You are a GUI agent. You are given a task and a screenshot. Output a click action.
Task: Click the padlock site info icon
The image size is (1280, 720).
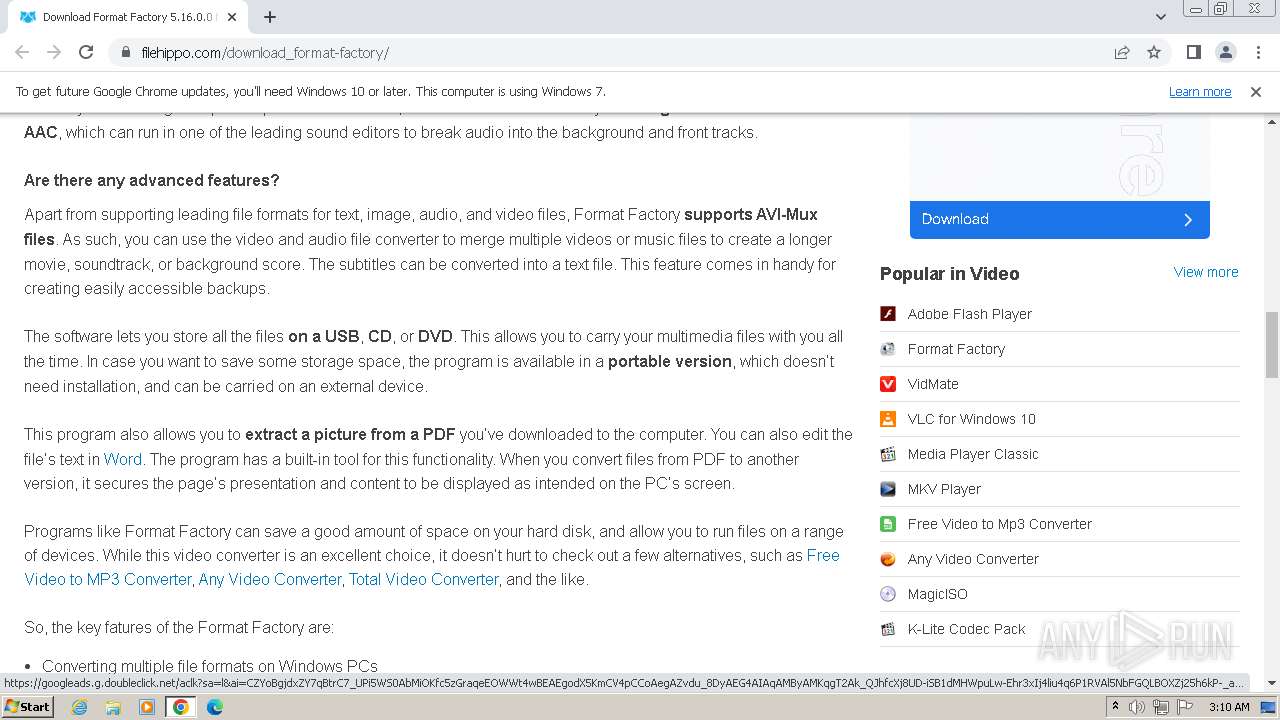coord(126,52)
